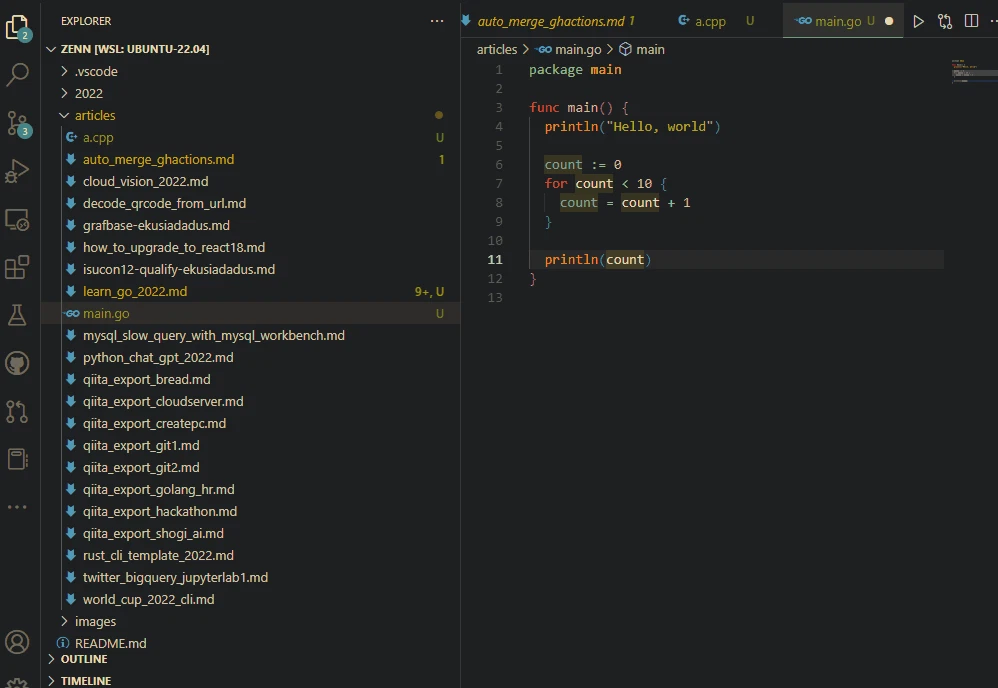Click articles in the breadcrumb path
The height and width of the screenshot is (688, 998).
(496, 49)
